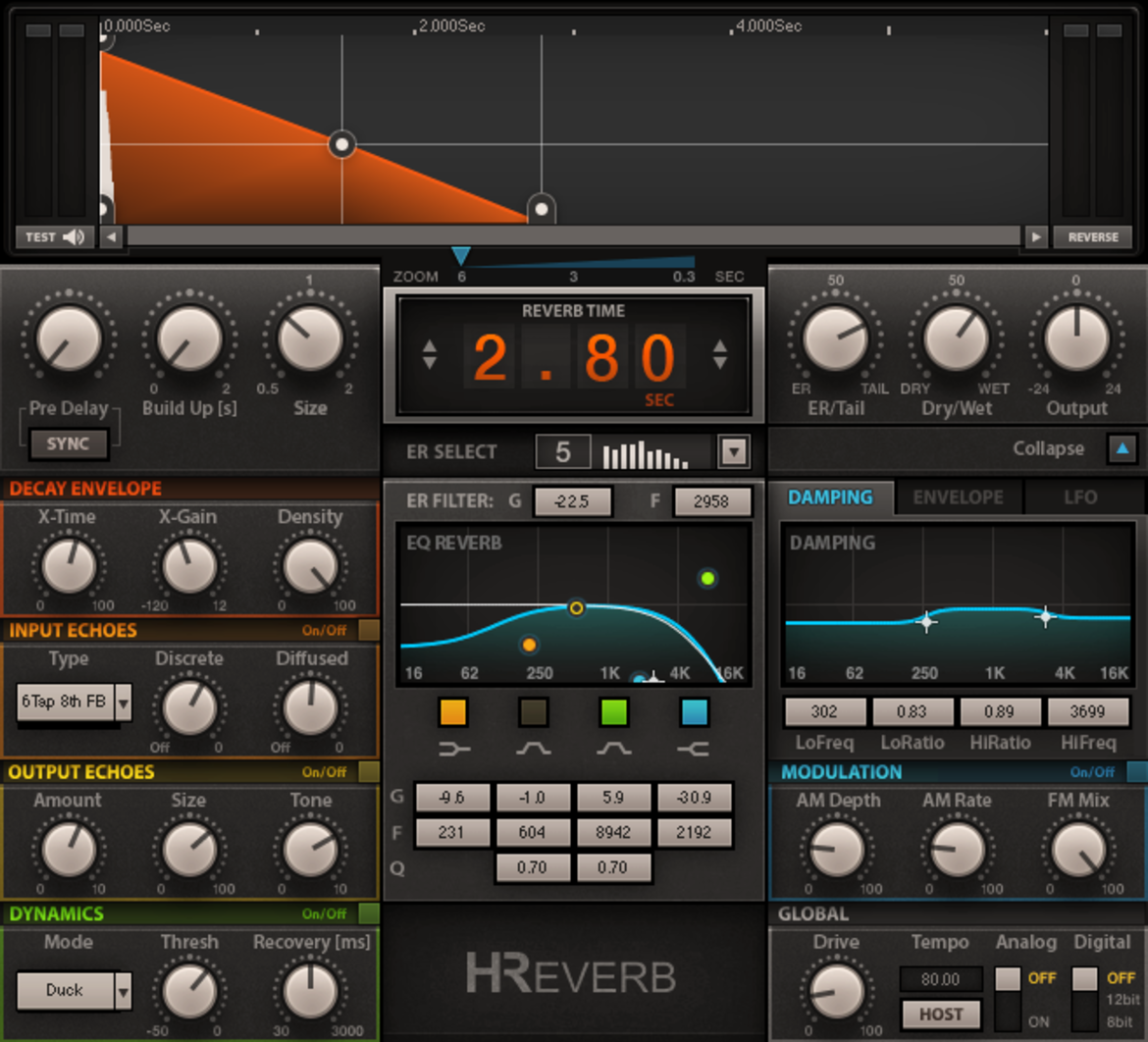Viewport: 1148px width, 1042px height.
Task: Switch to the Damping tab
Action: click(x=831, y=497)
